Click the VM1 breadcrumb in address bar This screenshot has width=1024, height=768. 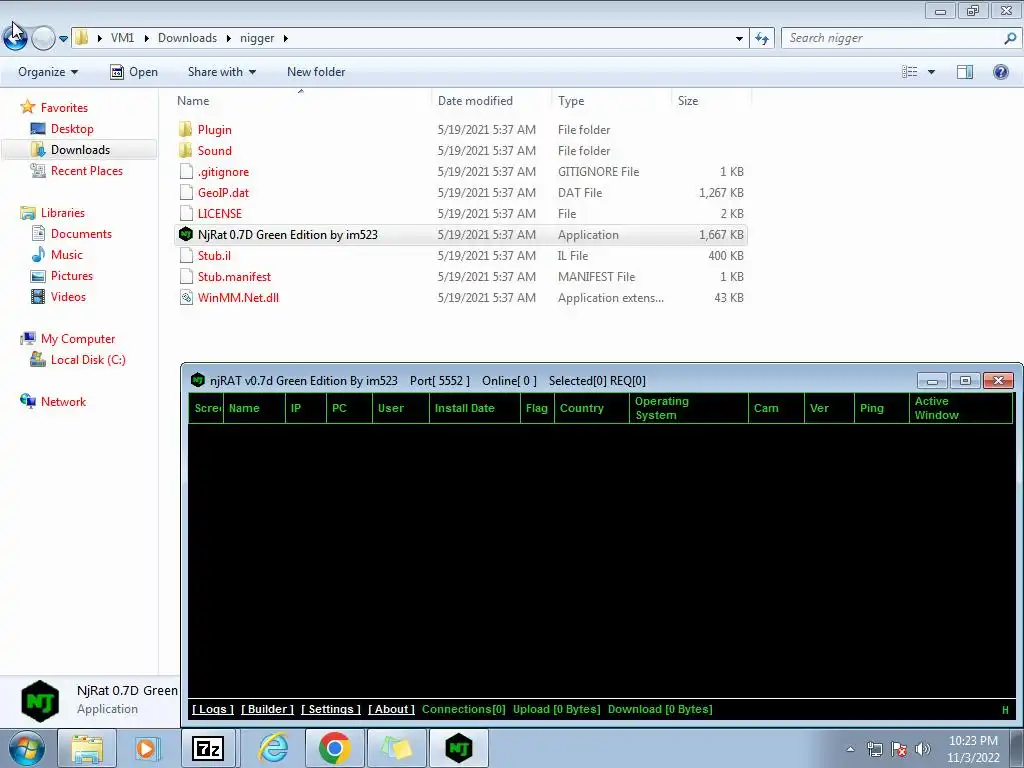point(122,38)
